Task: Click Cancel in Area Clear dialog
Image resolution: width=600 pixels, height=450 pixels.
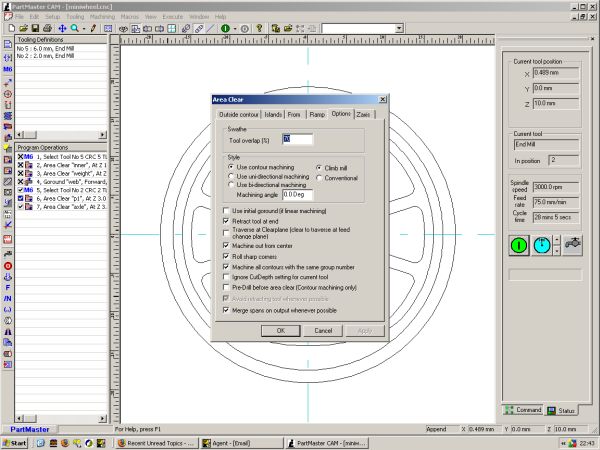Action: [x=323, y=331]
